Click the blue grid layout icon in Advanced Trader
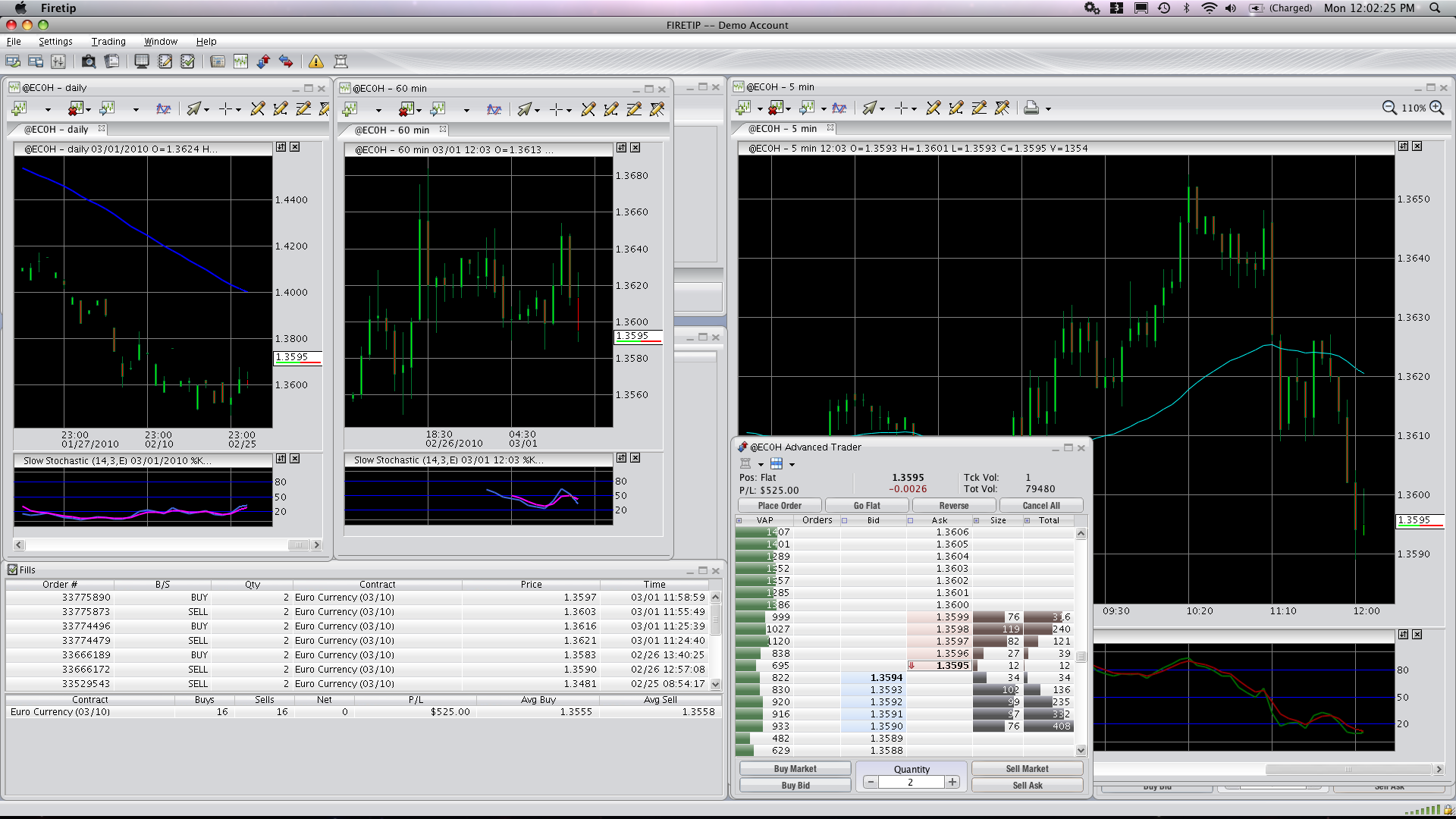 pyautogui.click(x=777, y=463)
